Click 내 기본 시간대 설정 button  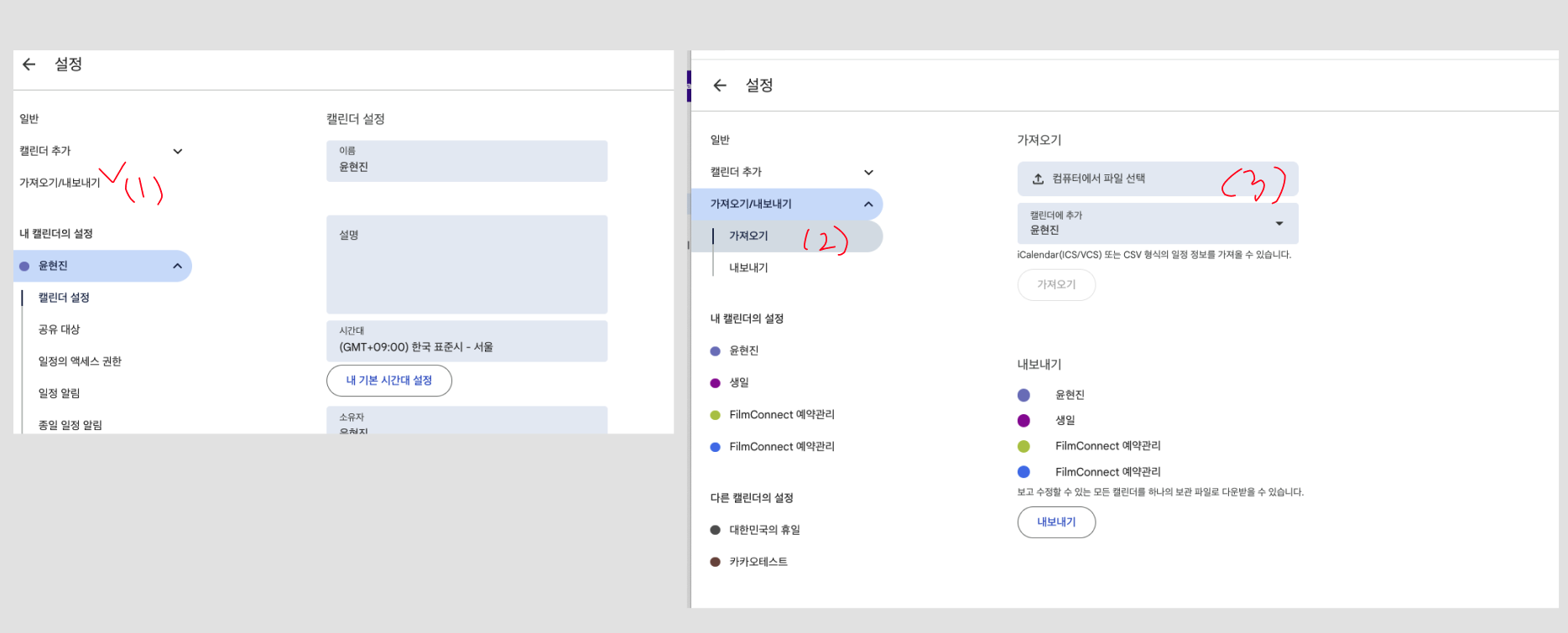click(x=389, y=381)
